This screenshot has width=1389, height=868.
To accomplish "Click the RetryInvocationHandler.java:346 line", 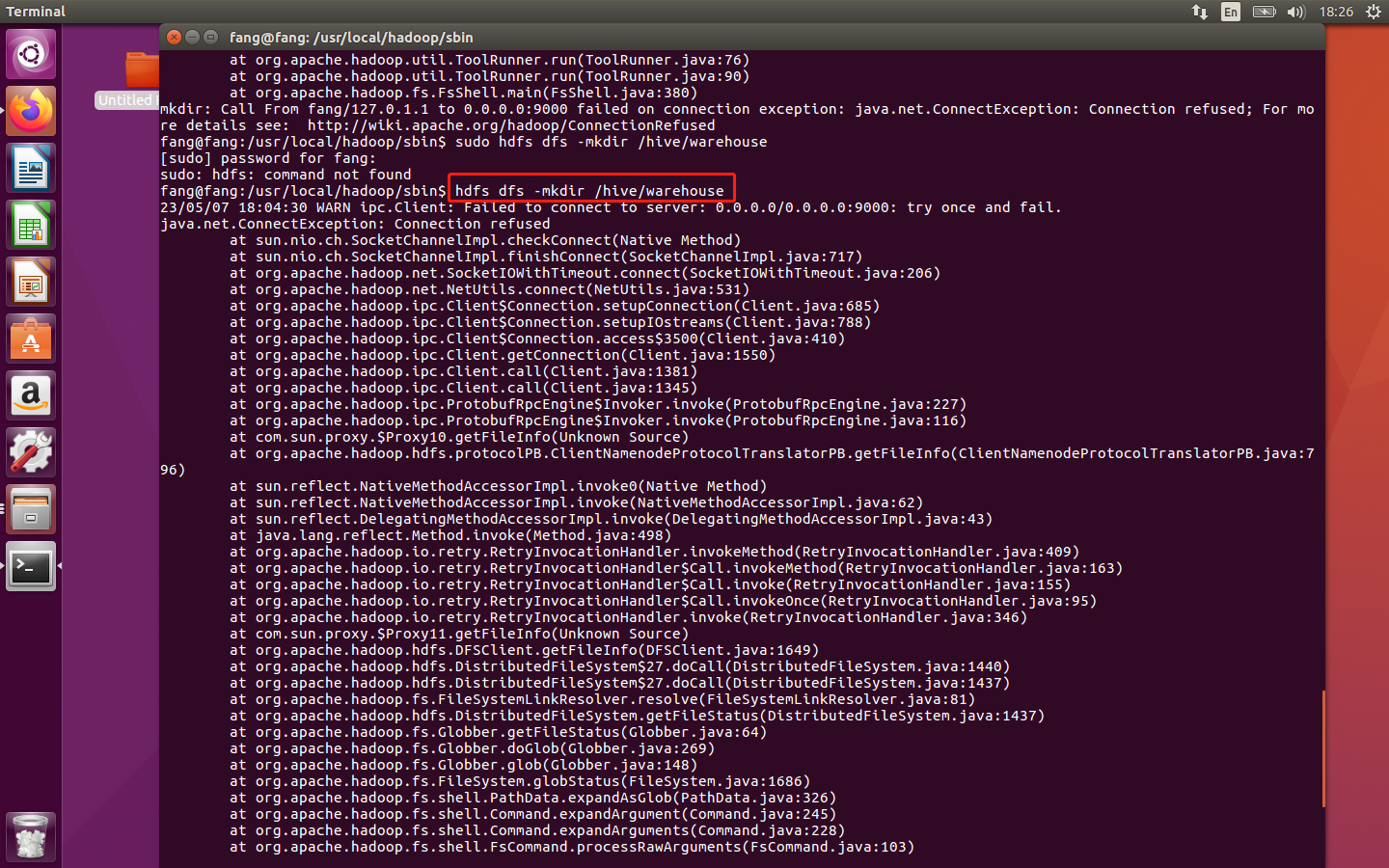I will pos(628,617).
